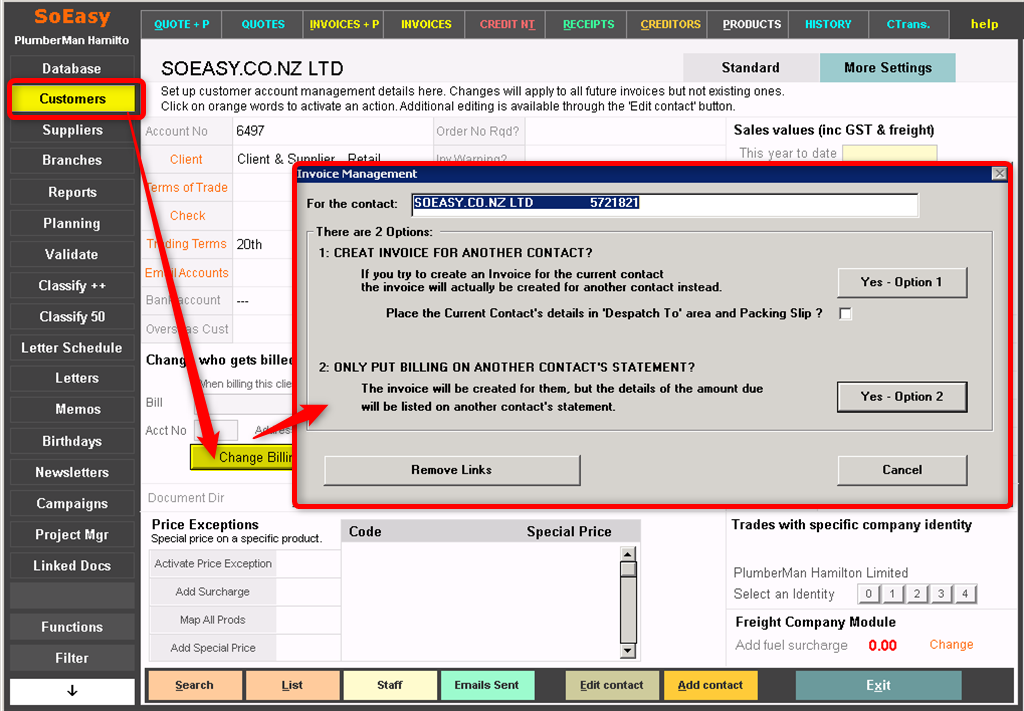
Task: Go to CREDIT NT tab
Action: click(x=507, y=25)
